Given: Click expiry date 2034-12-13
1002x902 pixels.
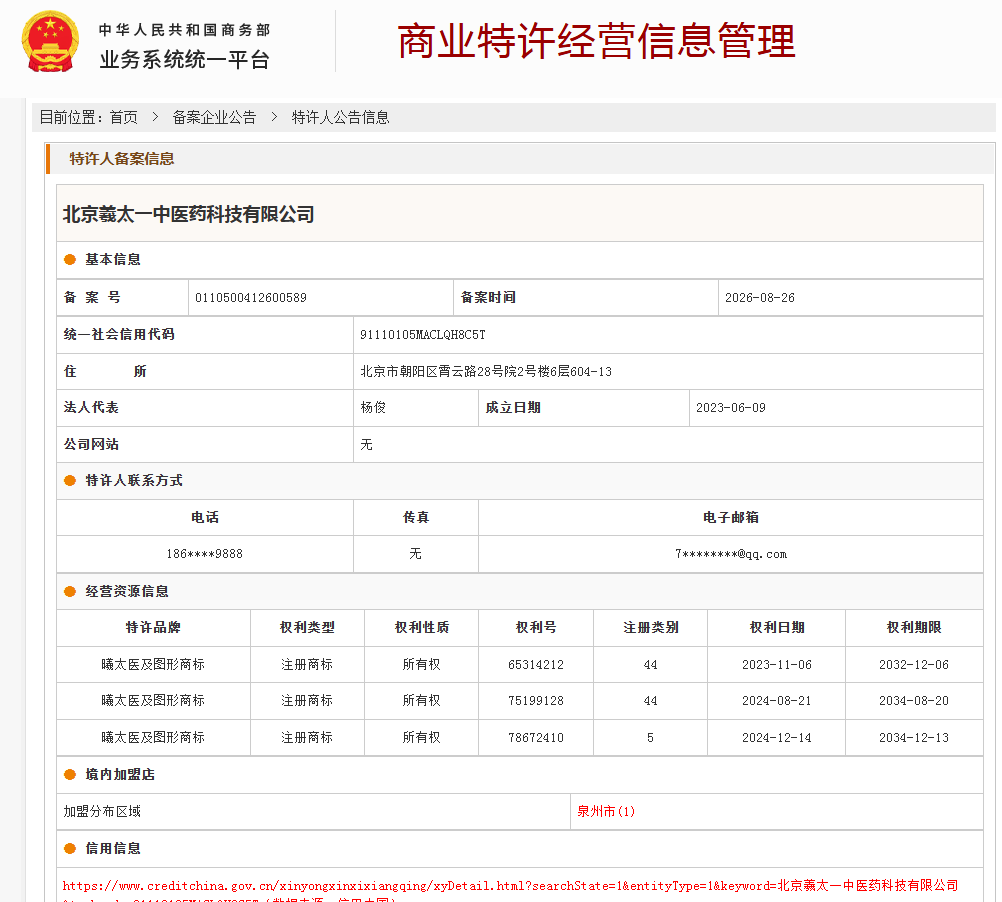Looking at the screenshot, I should pos(914,738).
